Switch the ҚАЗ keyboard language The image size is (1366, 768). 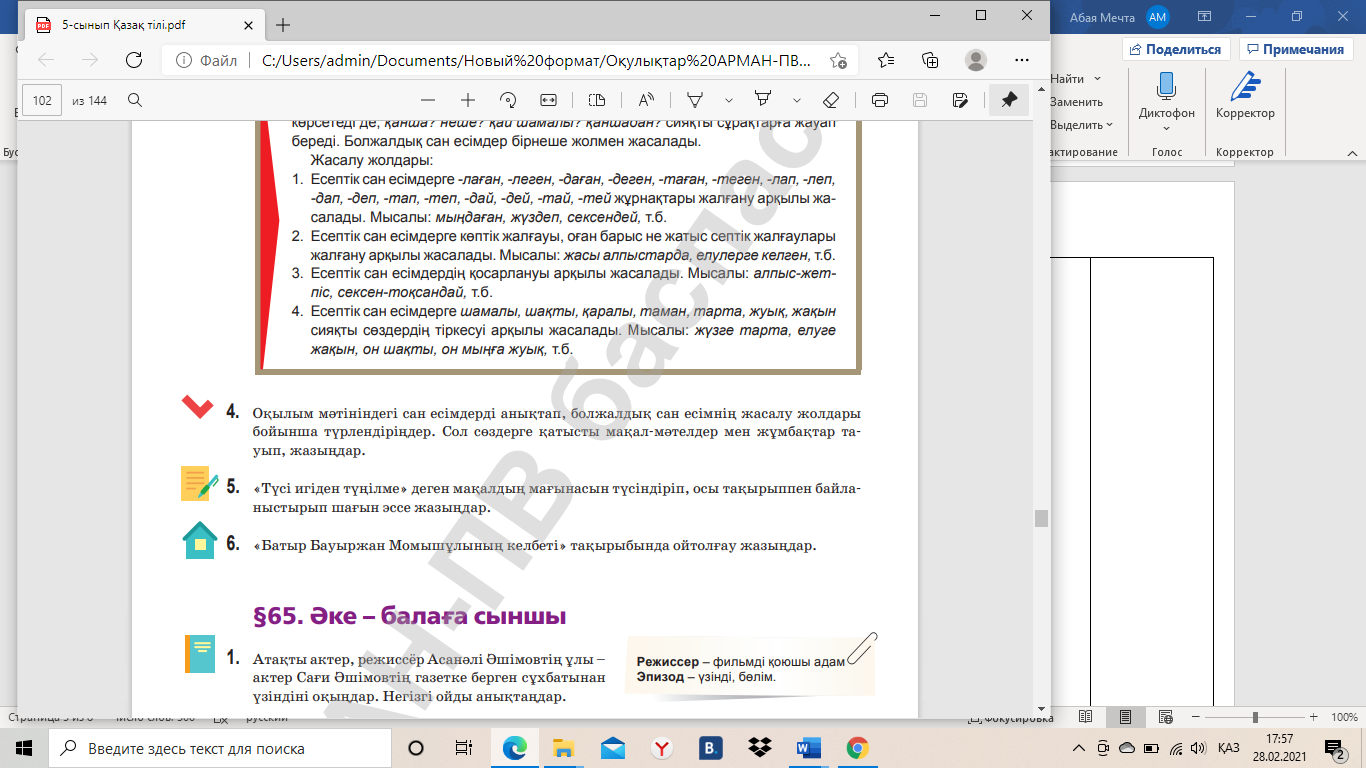click(1229, 748)
